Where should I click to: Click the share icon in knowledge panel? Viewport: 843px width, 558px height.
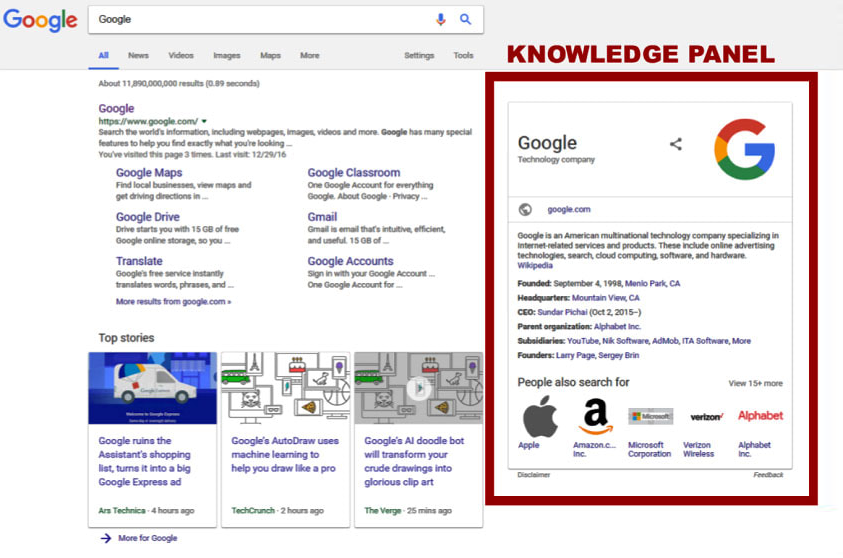[x=676, y=144]
